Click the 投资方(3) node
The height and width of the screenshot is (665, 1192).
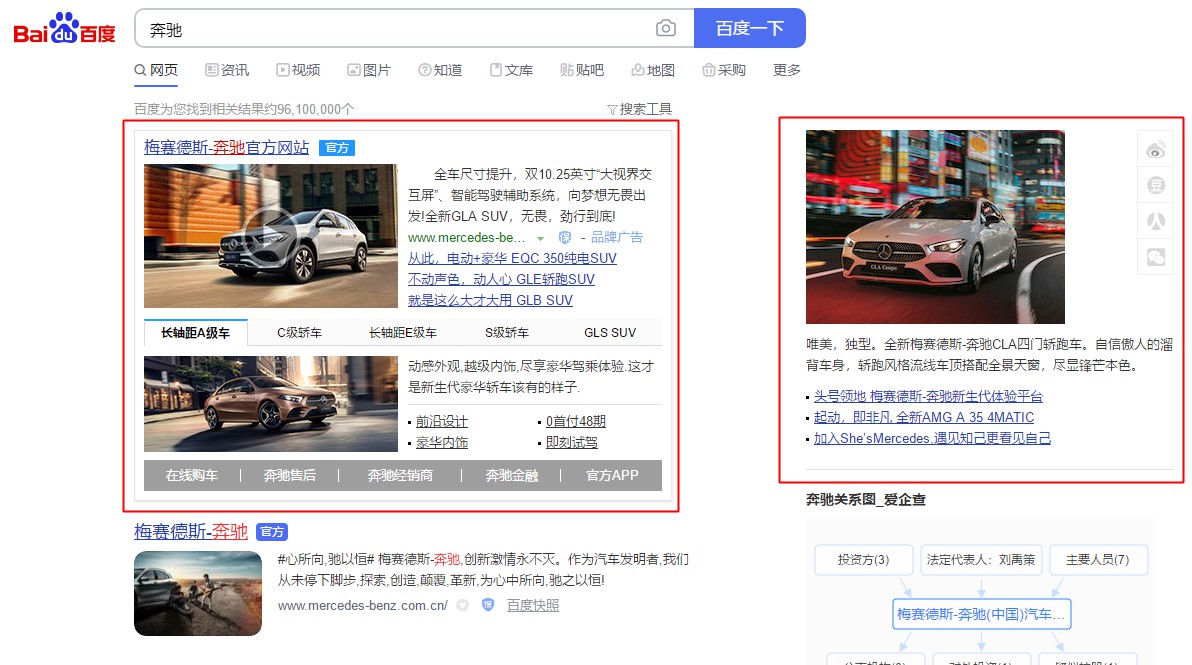(x=863, y=560)
